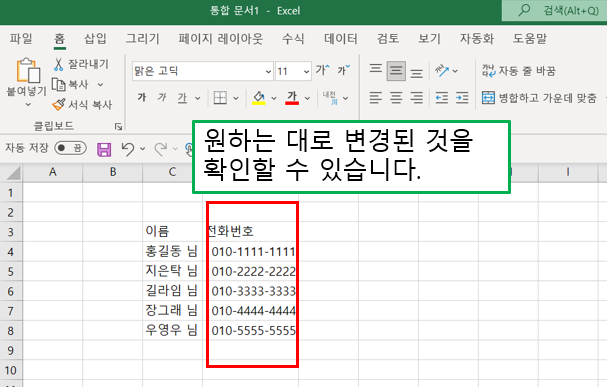The image size is (607, 387).
Task: Select column B header
Action: (113, 172)
